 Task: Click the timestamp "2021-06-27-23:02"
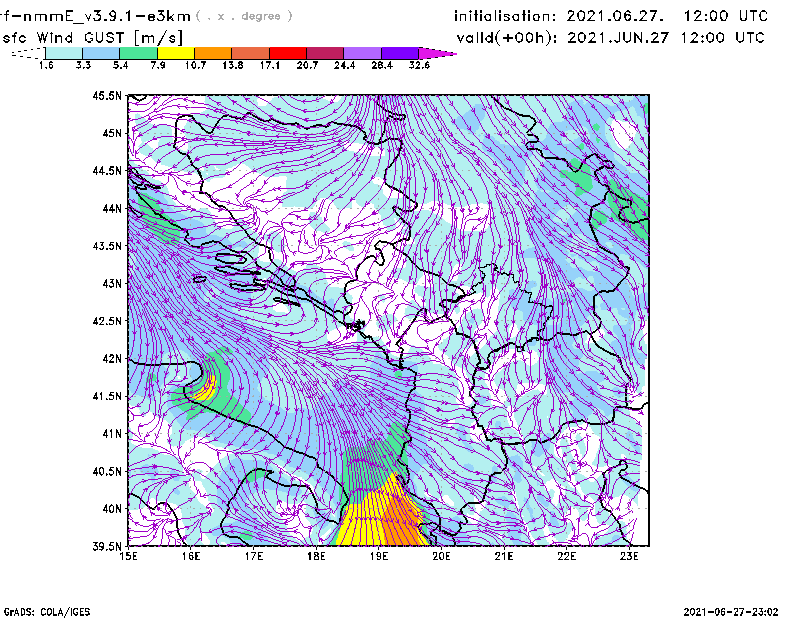(x=731, y=611)
